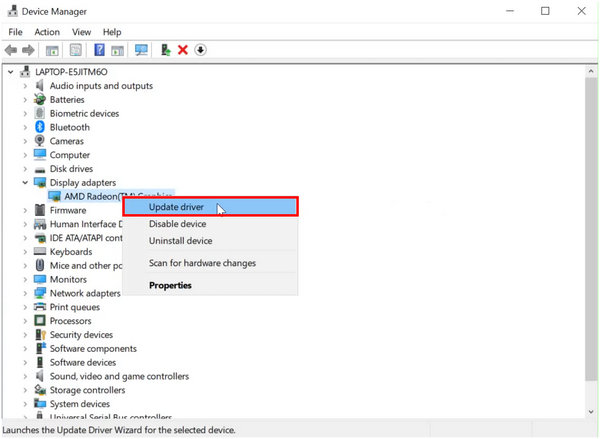The image size is (600, 439).
Task: Click Scan for hardware changes monitor icon
Action: (141, 50)
